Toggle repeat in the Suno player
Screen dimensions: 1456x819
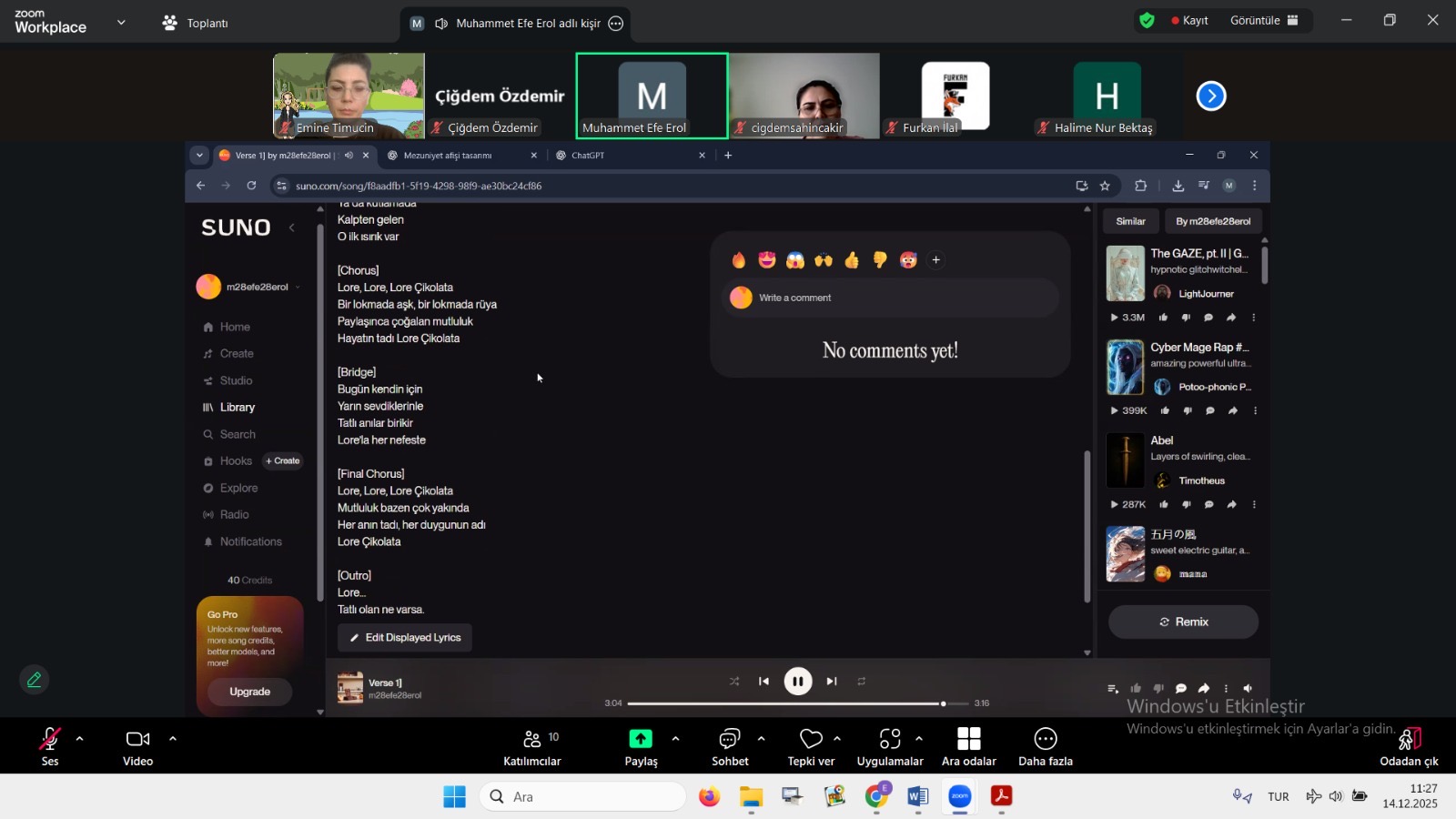coord(861,681)
